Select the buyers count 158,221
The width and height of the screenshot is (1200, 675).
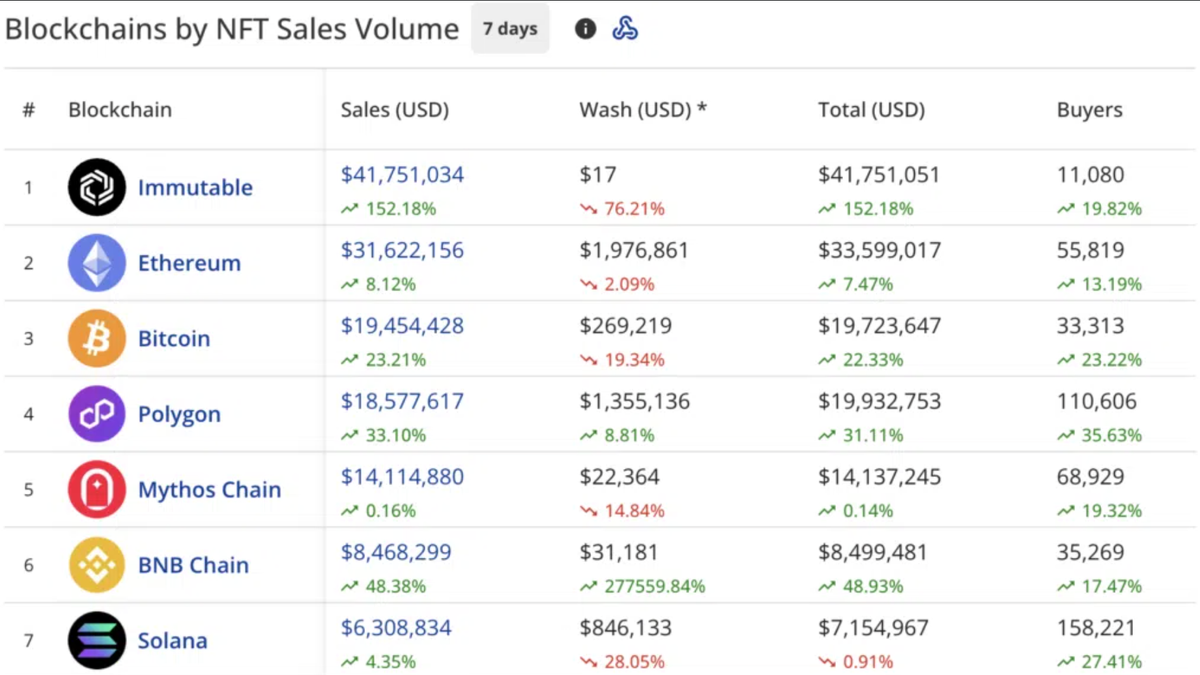tap(1097, 628)
